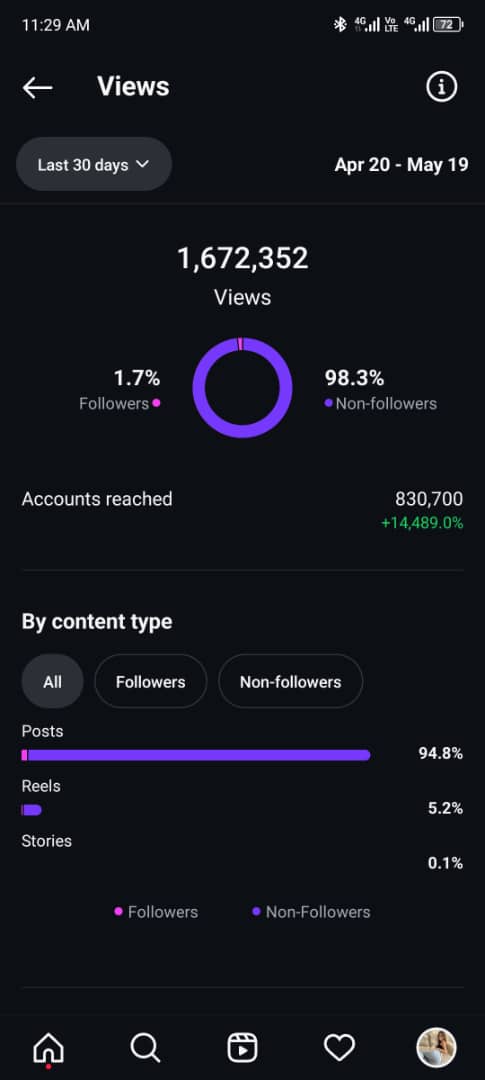Tap the chevron beside Last 30 days
485x1080 pixels.
tap(143, 165)
